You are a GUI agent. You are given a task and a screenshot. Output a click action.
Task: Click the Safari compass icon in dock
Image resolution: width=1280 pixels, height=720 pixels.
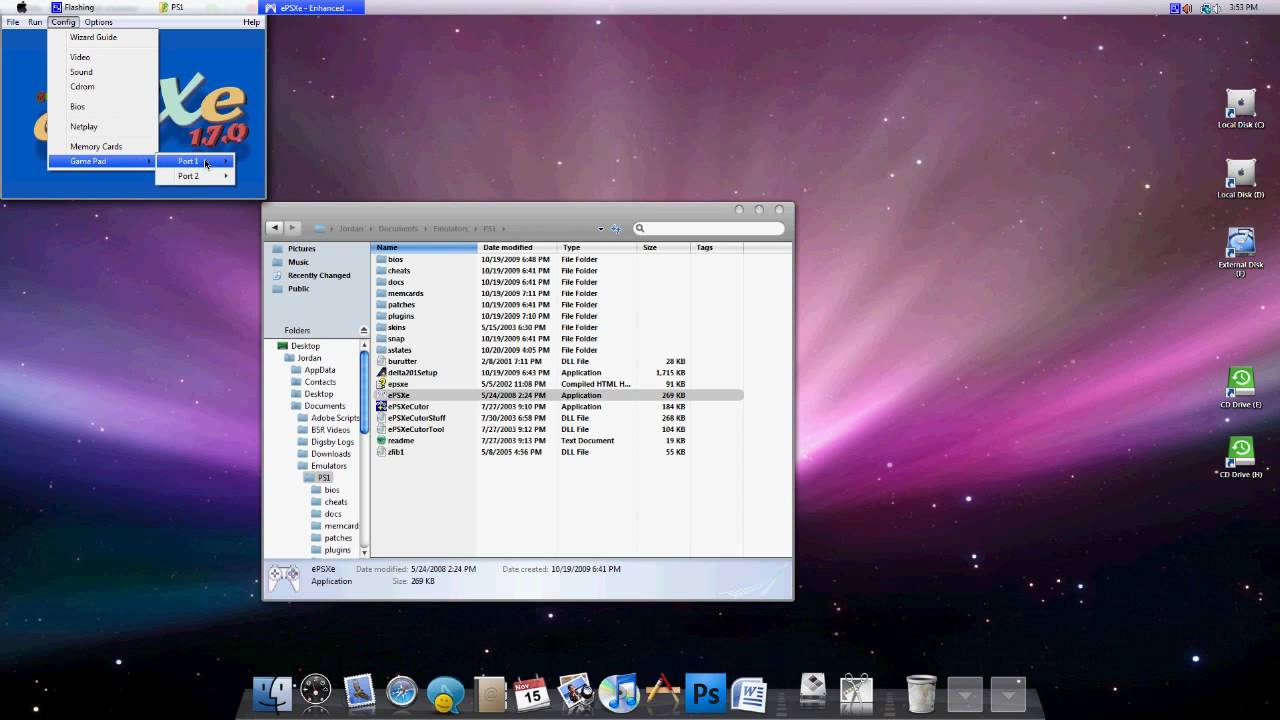[x=402, y=692]
